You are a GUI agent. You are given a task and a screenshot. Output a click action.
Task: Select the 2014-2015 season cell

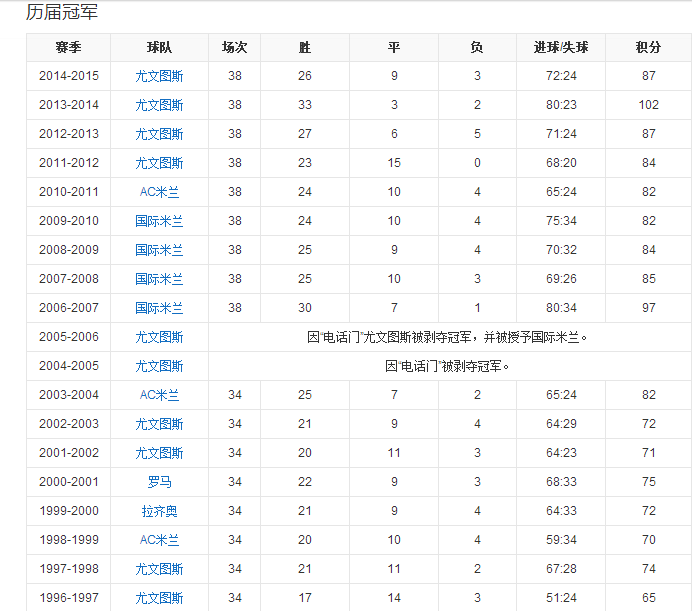(x=68, y=76)
